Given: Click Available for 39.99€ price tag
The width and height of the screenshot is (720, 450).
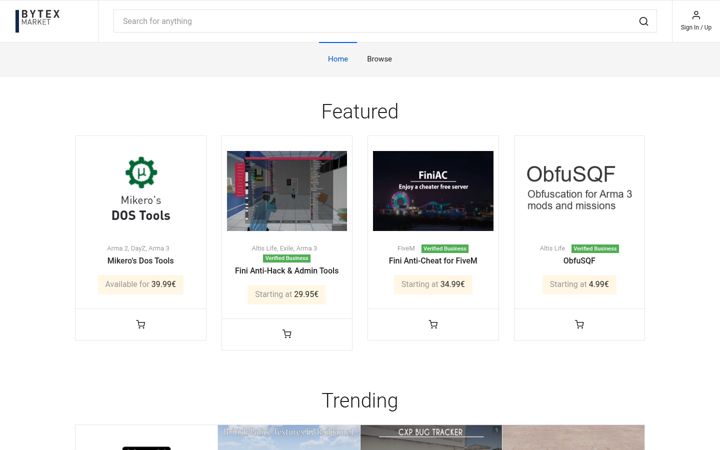Looking at the screenshot, I should 141,284.
